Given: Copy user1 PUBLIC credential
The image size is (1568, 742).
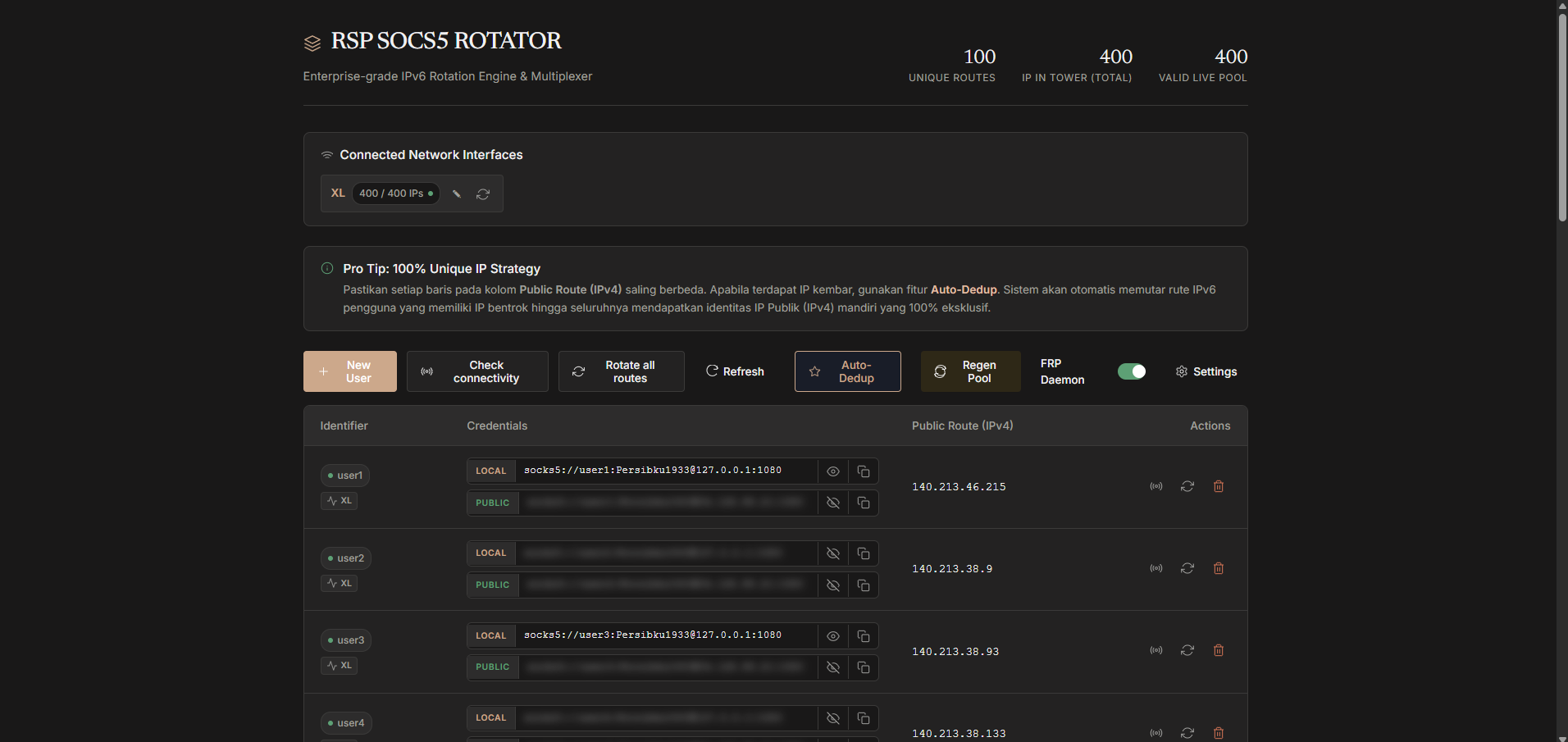Looking at the screenshot, I should point(864,503).
